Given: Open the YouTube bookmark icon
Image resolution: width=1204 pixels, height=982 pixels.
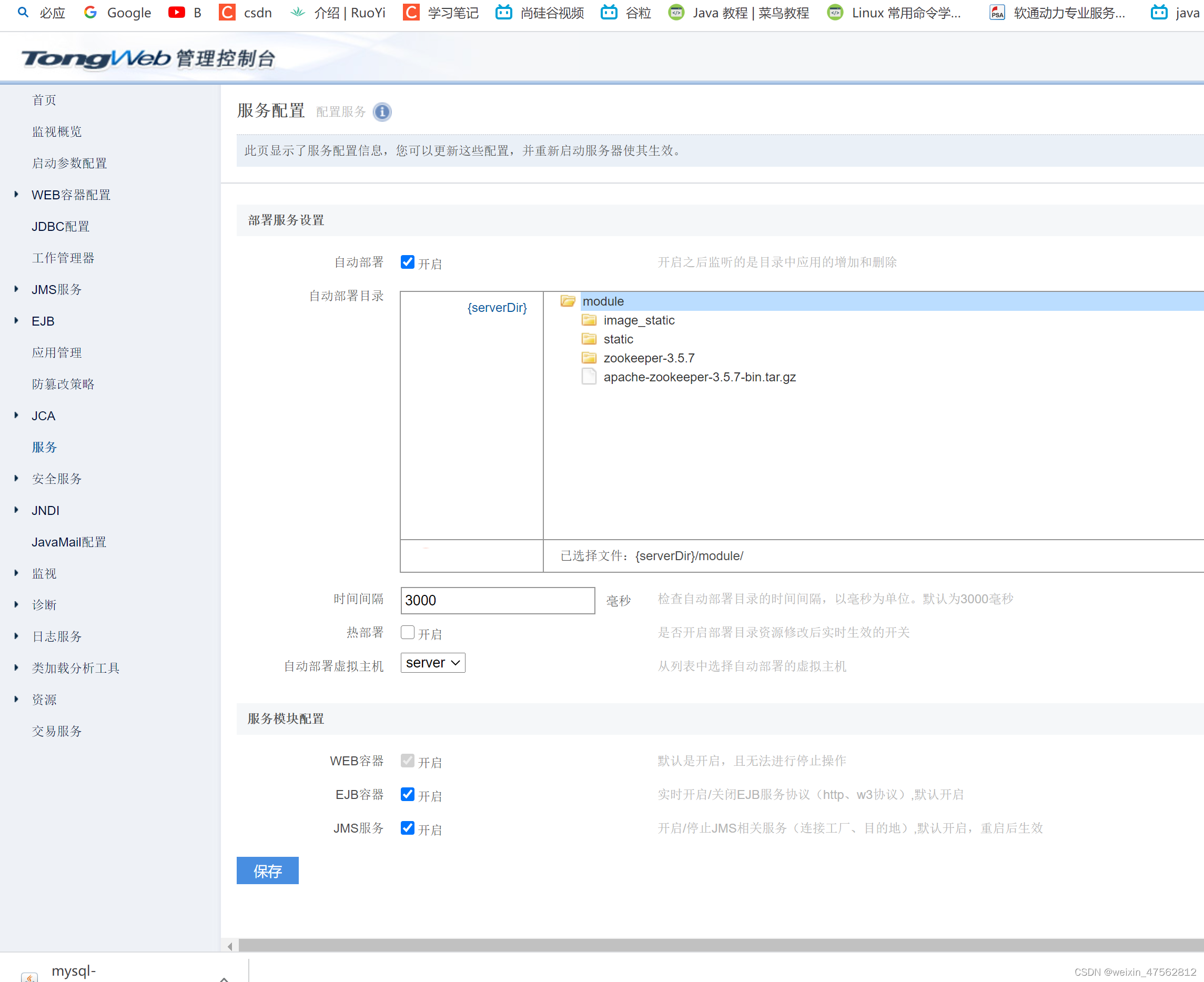Looking at the screenshot, I should point(176,13).
